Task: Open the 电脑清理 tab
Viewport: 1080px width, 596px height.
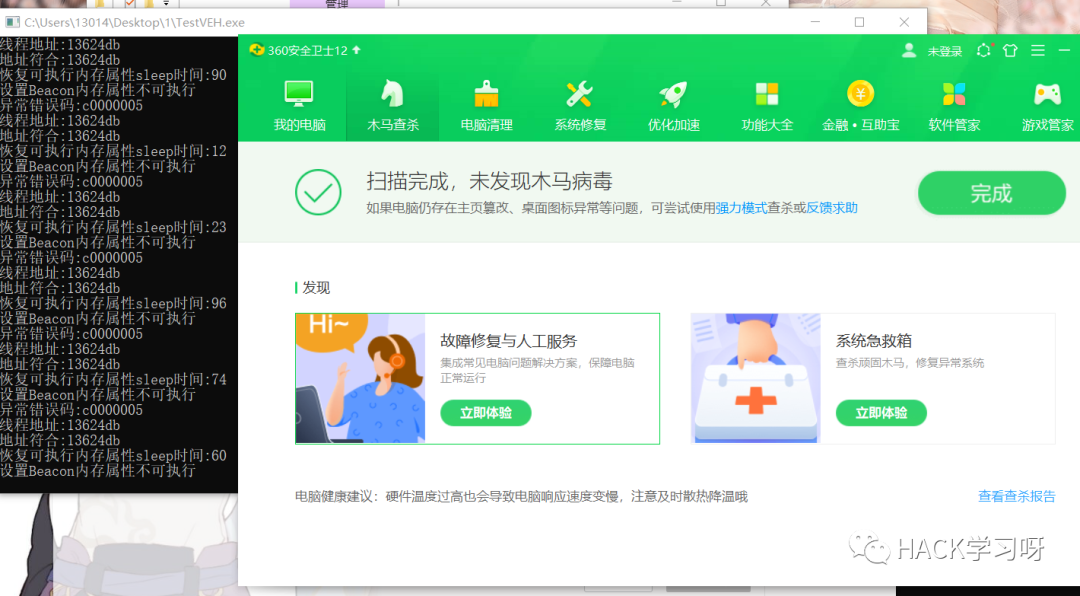Action: coord(486,105)
